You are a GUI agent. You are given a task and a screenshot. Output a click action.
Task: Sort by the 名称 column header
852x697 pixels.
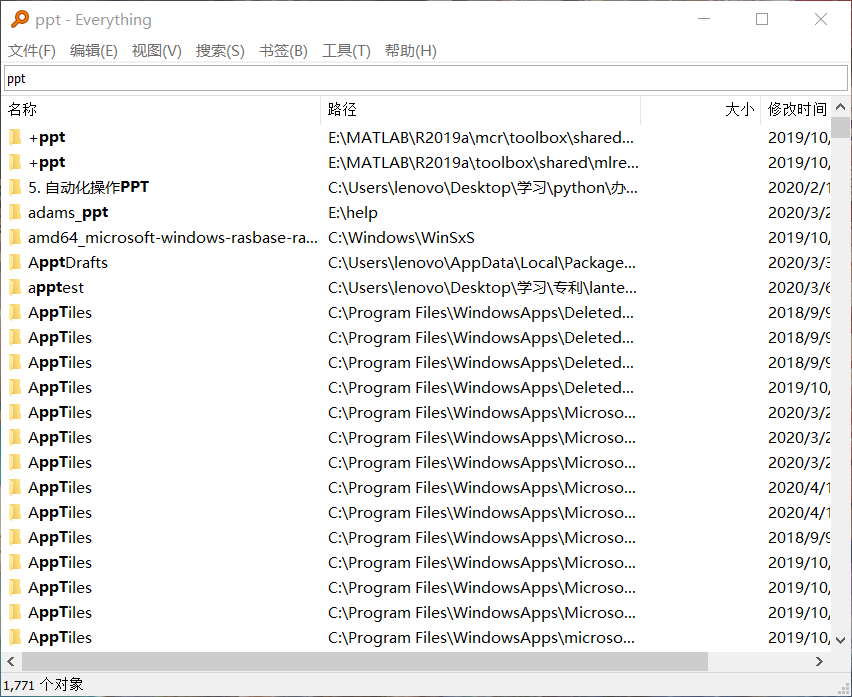(161, 109)
